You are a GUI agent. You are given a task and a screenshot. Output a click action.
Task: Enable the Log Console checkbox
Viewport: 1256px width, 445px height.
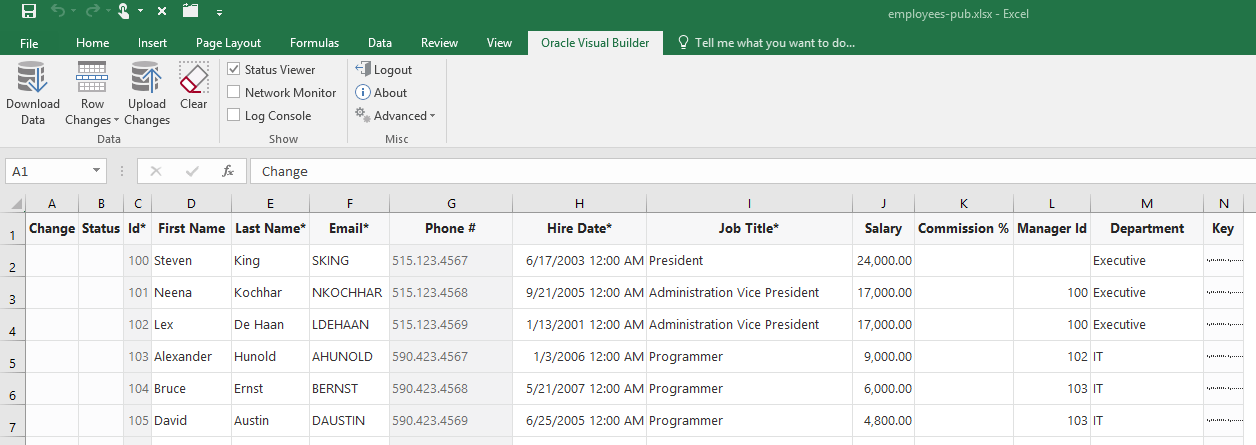(x=234, y=116)
